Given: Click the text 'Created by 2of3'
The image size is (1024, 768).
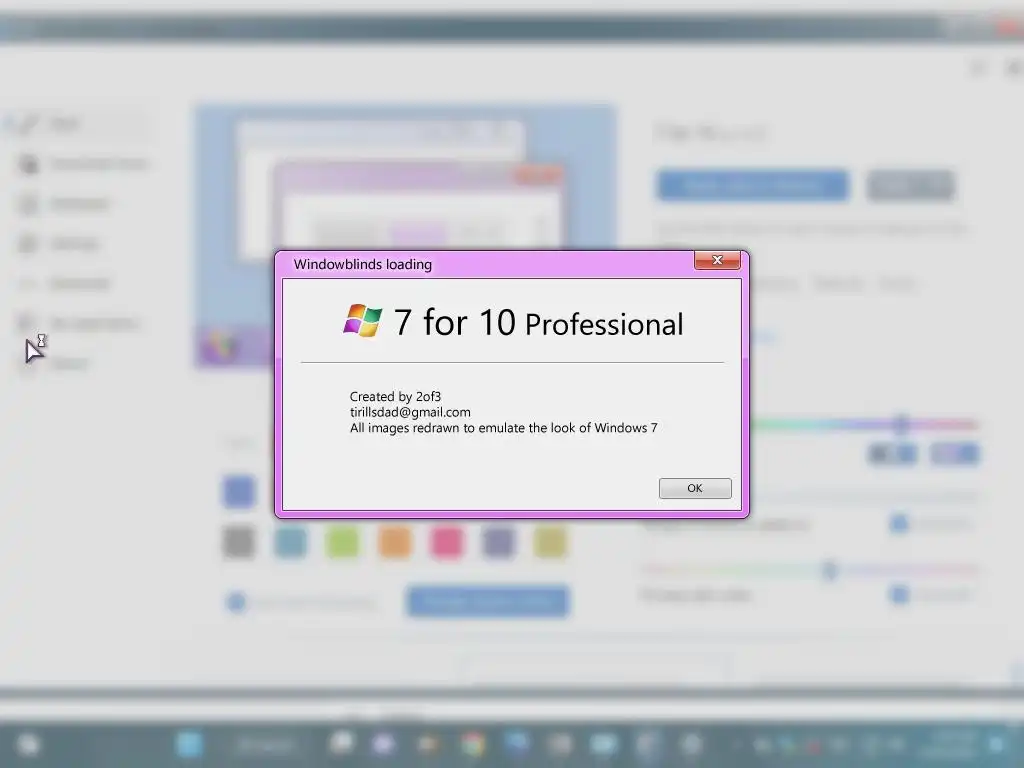Looking at the screenshot, I should click(395, 396).
